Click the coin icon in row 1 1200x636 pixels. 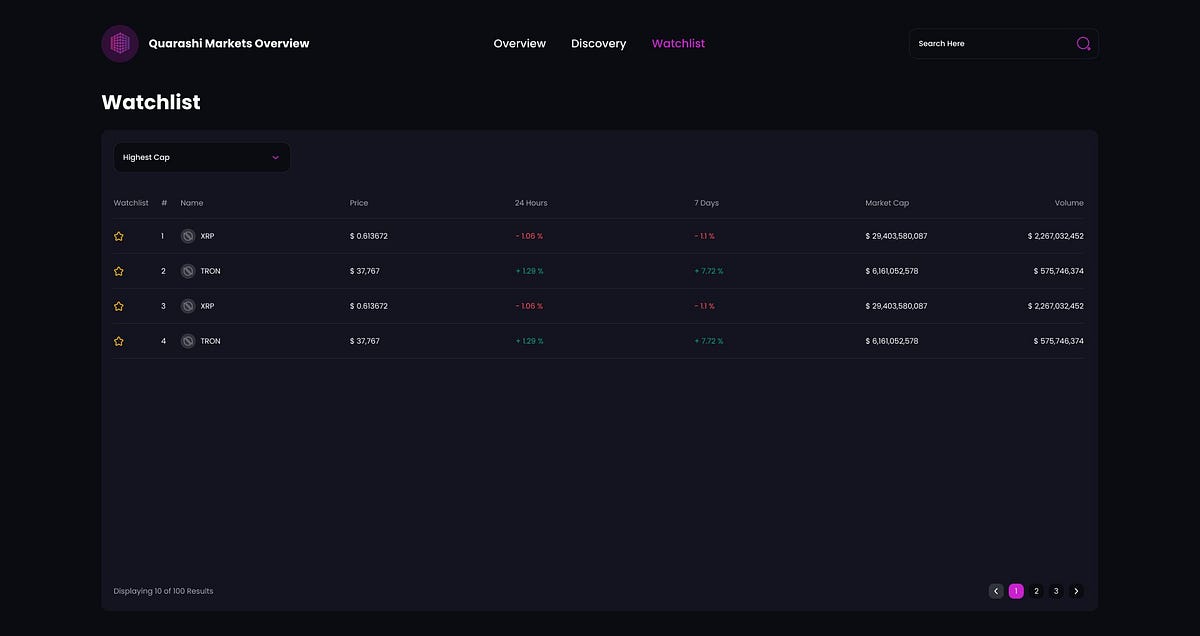click(x=187, y=236)
